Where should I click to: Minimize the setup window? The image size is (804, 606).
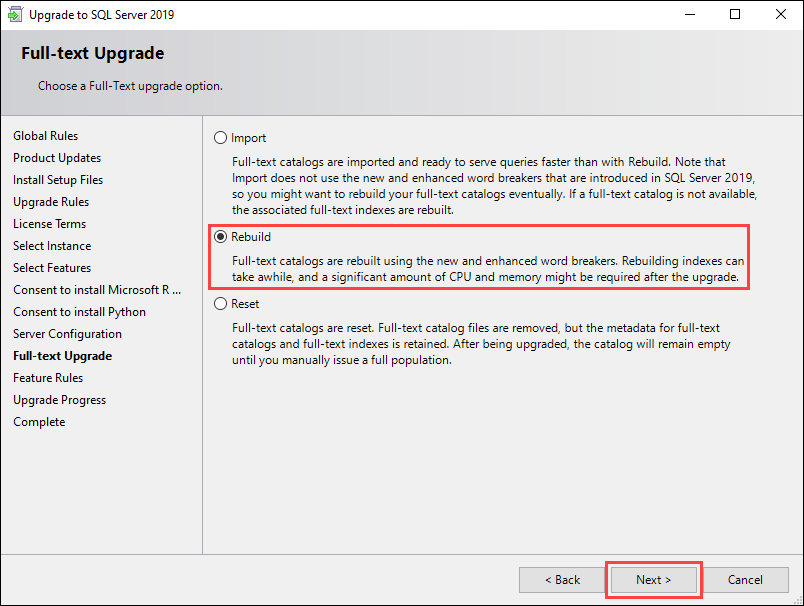(689, 15)
